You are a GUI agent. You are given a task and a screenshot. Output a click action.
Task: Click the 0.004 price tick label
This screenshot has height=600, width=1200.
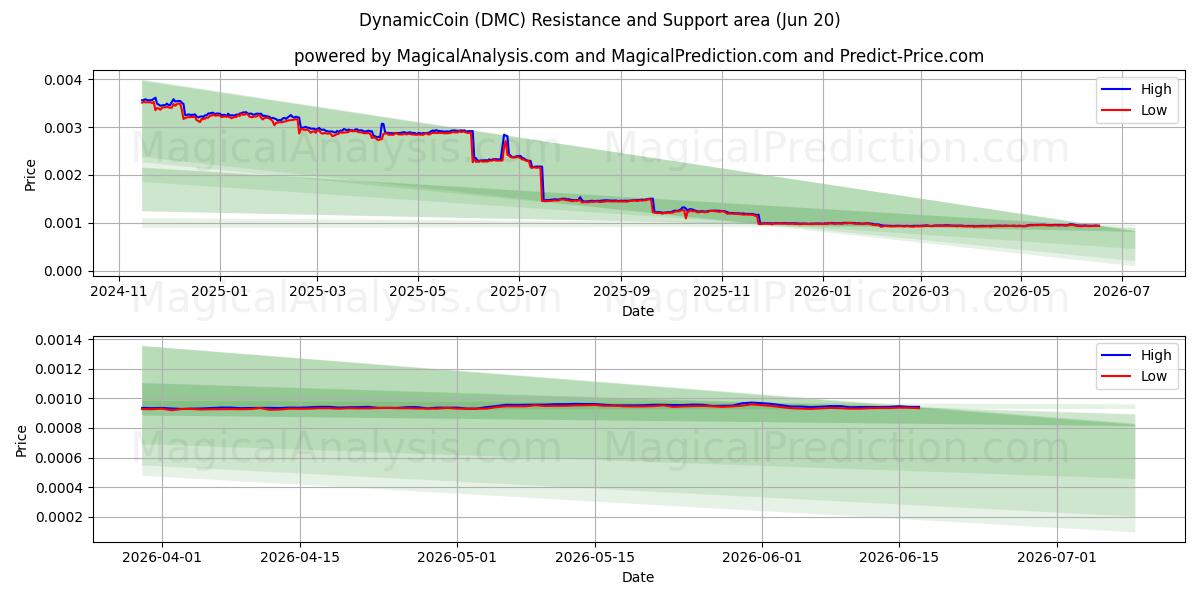pos(66,79)
